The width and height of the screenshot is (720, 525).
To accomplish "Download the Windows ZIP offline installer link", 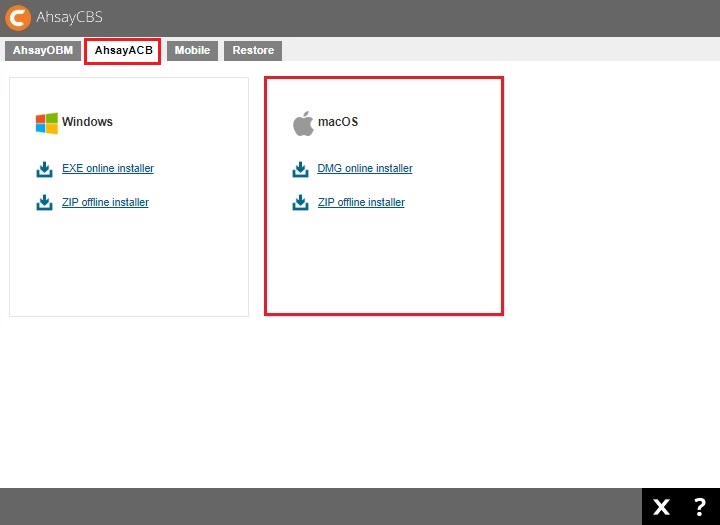I will click(x=105, y=203).
